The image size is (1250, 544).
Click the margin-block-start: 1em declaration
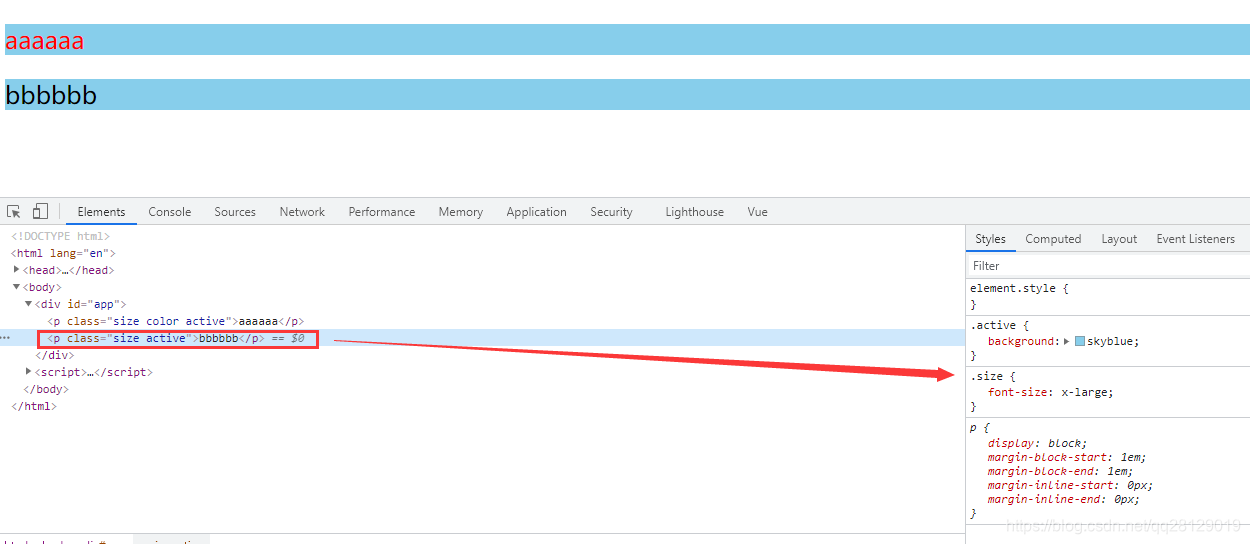(x=1067, y=457)
